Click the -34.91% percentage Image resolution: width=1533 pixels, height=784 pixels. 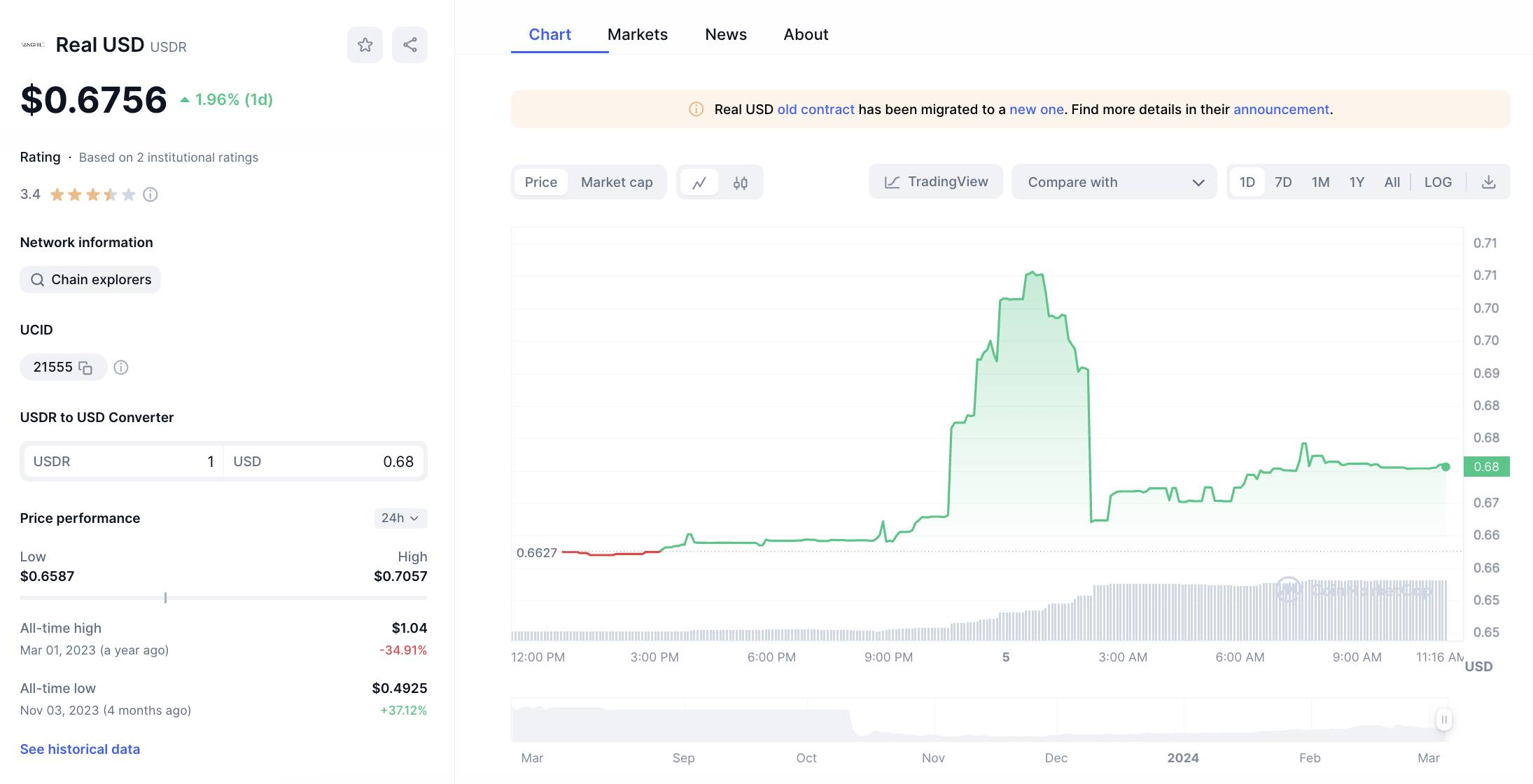403,650
